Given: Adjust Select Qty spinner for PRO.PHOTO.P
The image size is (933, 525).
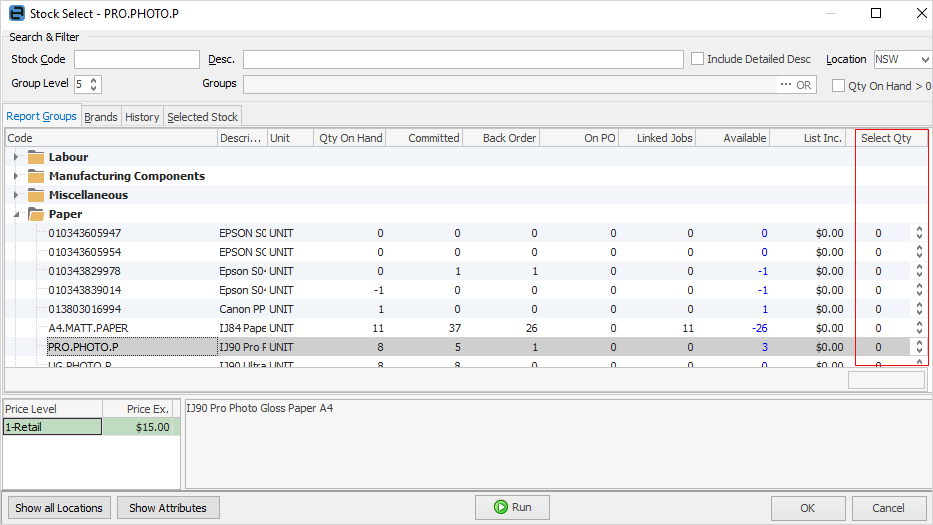Looking at the screenshot, I should pos(919,347).
